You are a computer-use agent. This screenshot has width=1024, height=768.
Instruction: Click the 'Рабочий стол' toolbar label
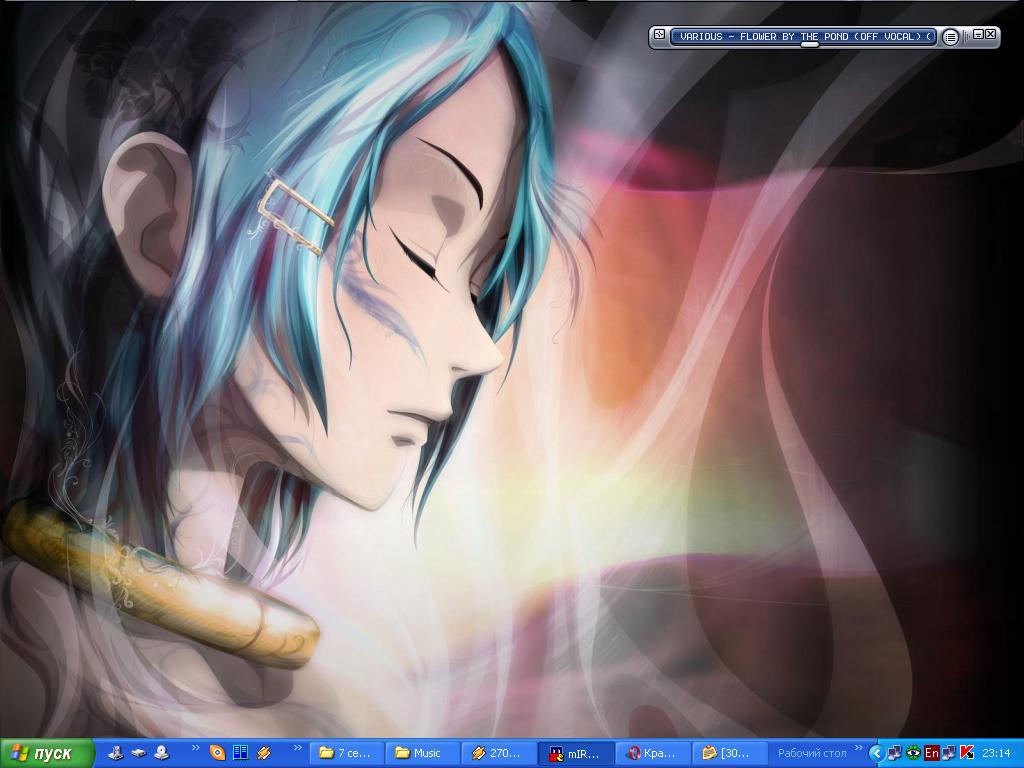click(x=812, y=753)
